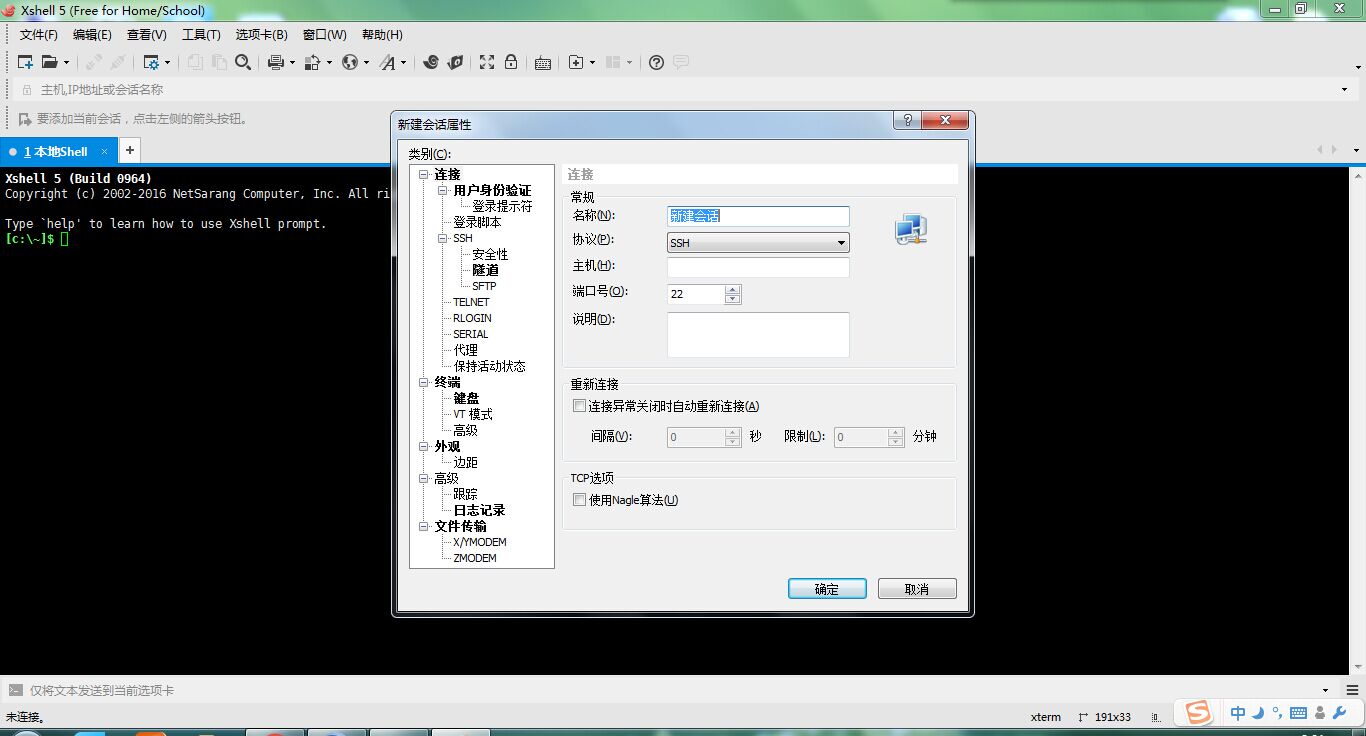Screen dimensions: 1366x736
Task: Enable auto reconnect on abnormal close checkbox
Action: tap(579, 406)
